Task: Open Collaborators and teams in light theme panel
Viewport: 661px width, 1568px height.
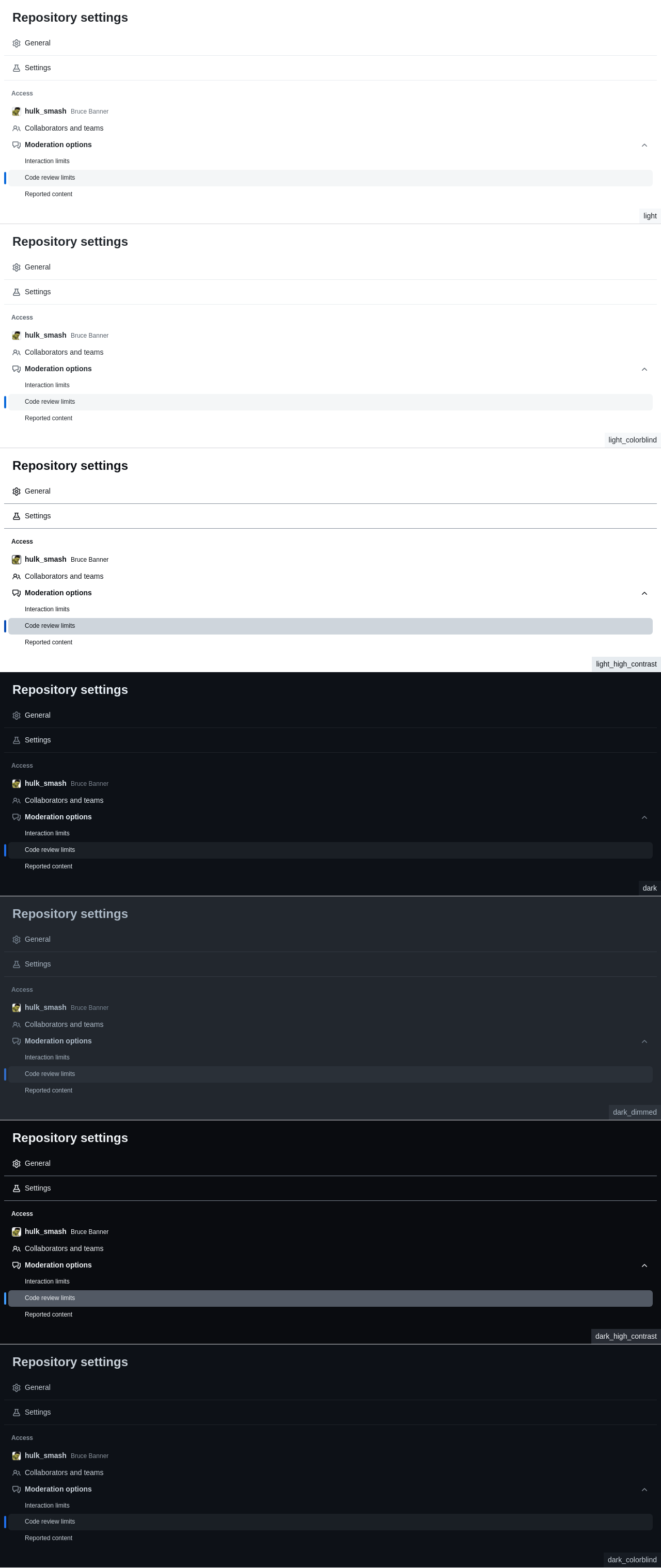Action: click(x=330, y=128)
